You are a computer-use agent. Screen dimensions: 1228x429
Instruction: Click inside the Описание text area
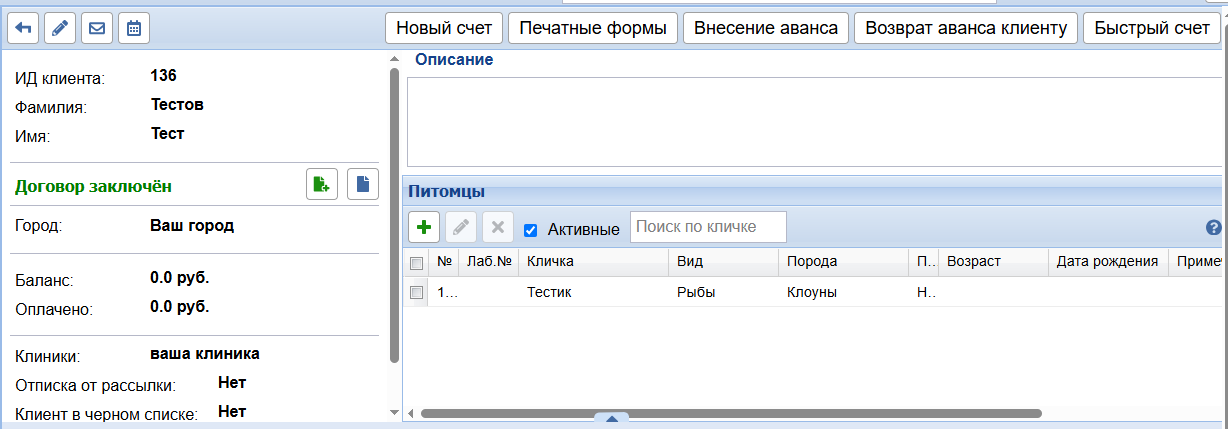click(814, 121)
